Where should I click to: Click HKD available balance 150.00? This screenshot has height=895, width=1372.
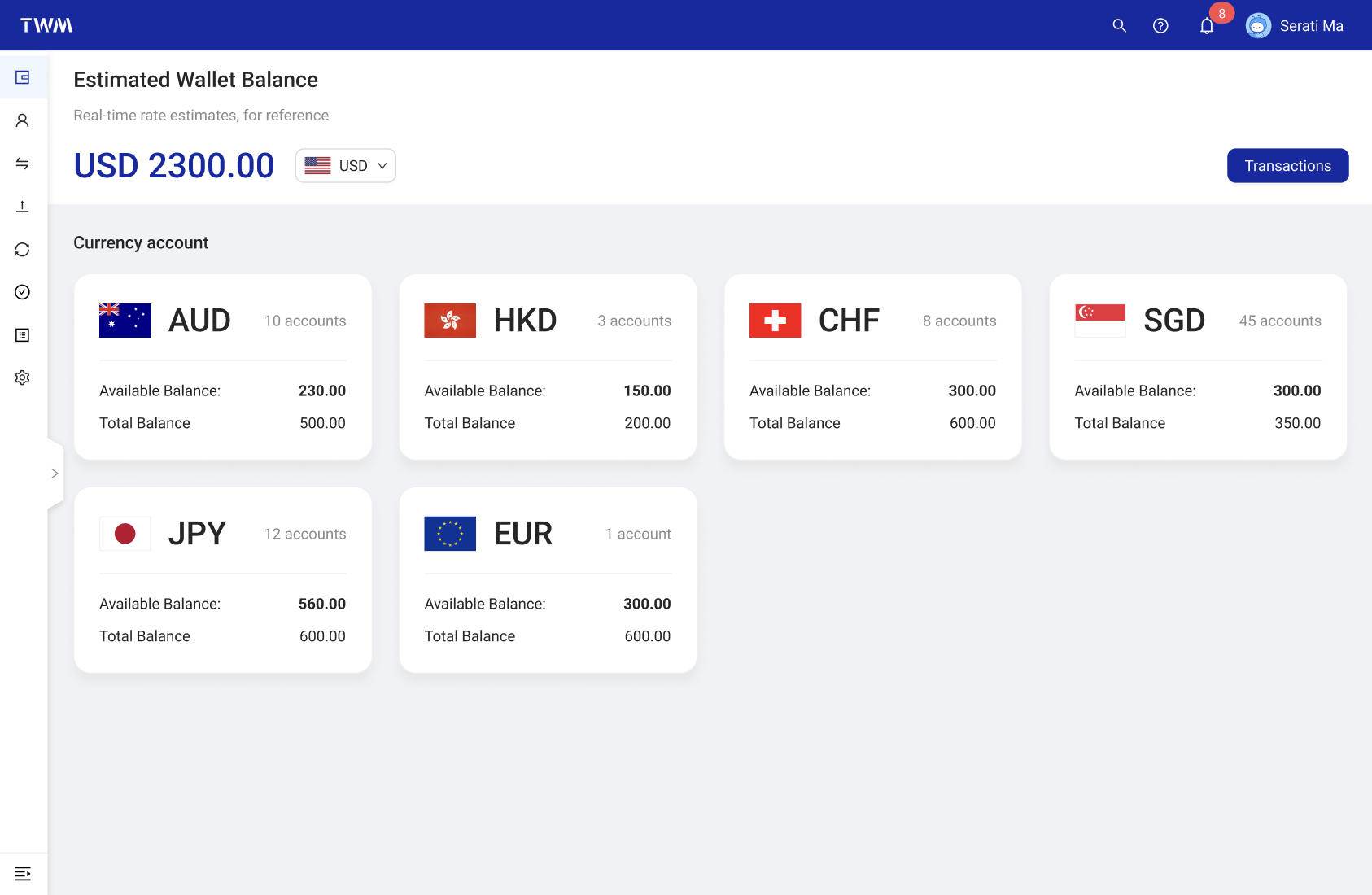[x=648, y=391]
